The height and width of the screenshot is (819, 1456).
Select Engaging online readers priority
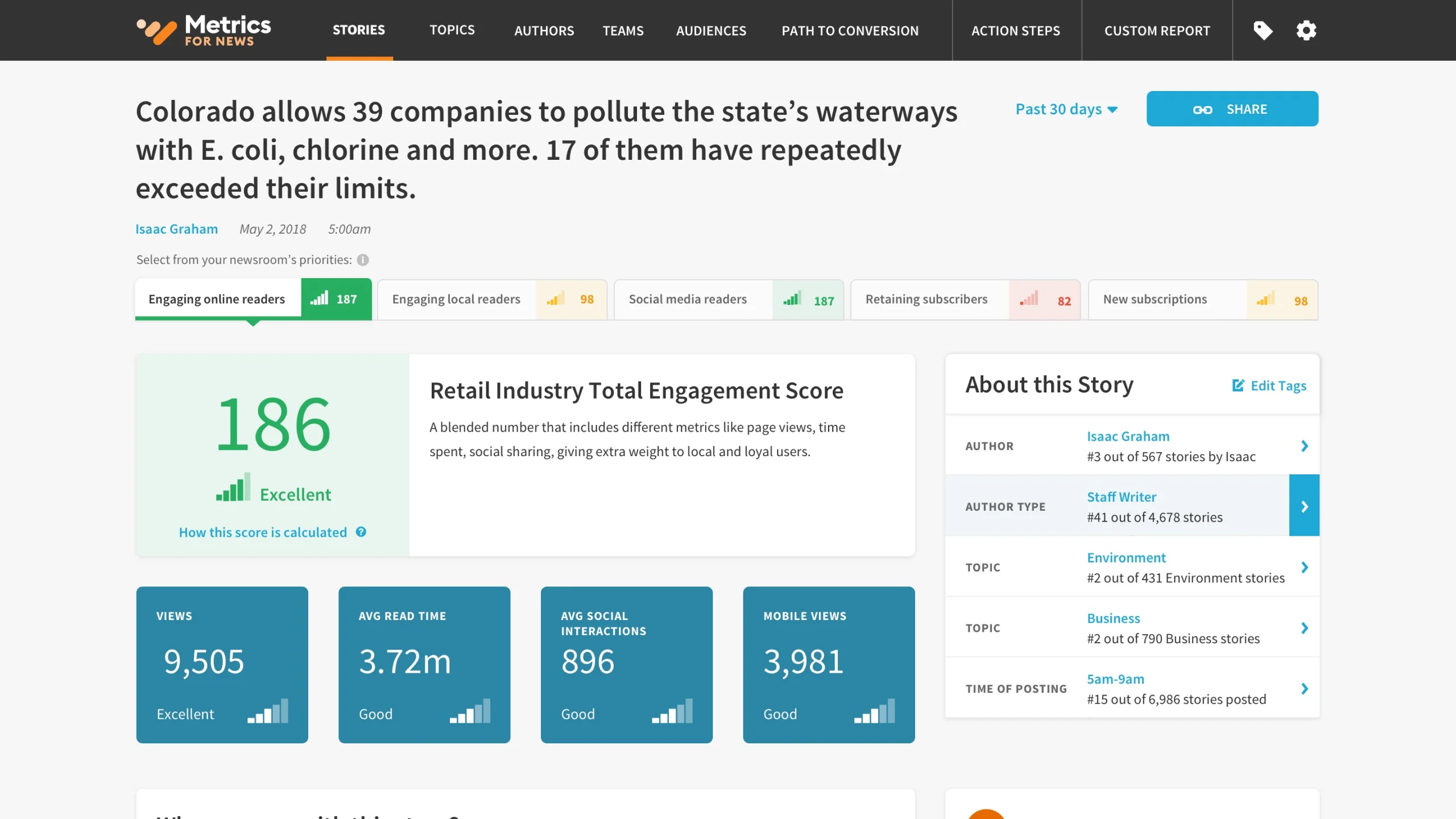[253, 299]
